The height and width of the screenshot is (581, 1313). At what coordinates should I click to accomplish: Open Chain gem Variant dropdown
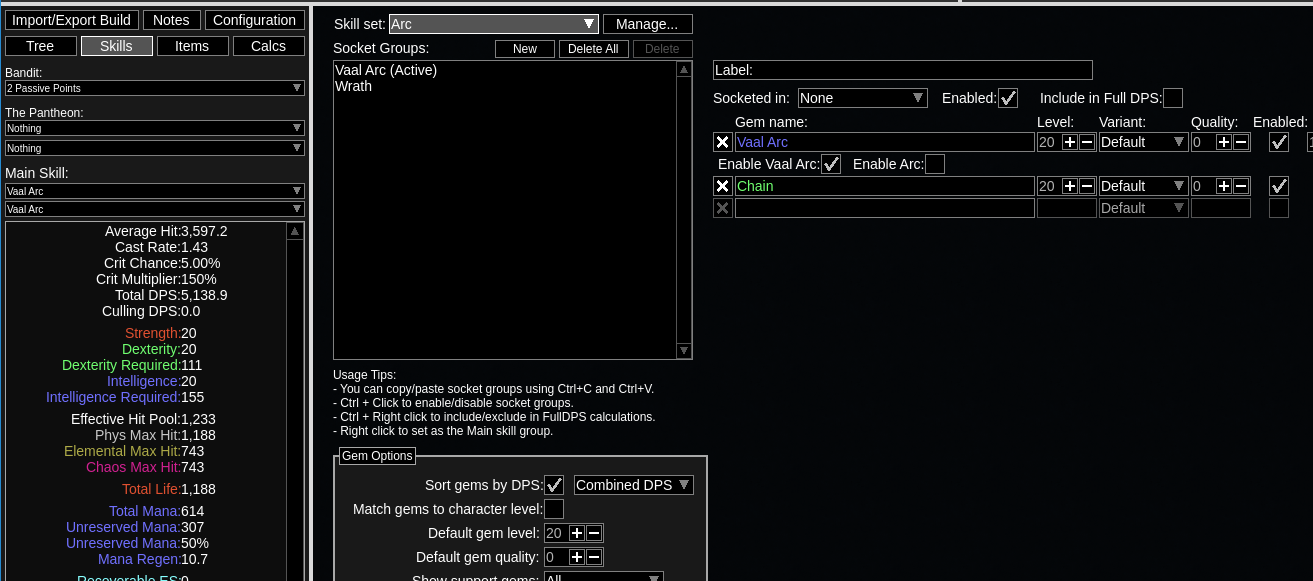(x=1143, y=186)
